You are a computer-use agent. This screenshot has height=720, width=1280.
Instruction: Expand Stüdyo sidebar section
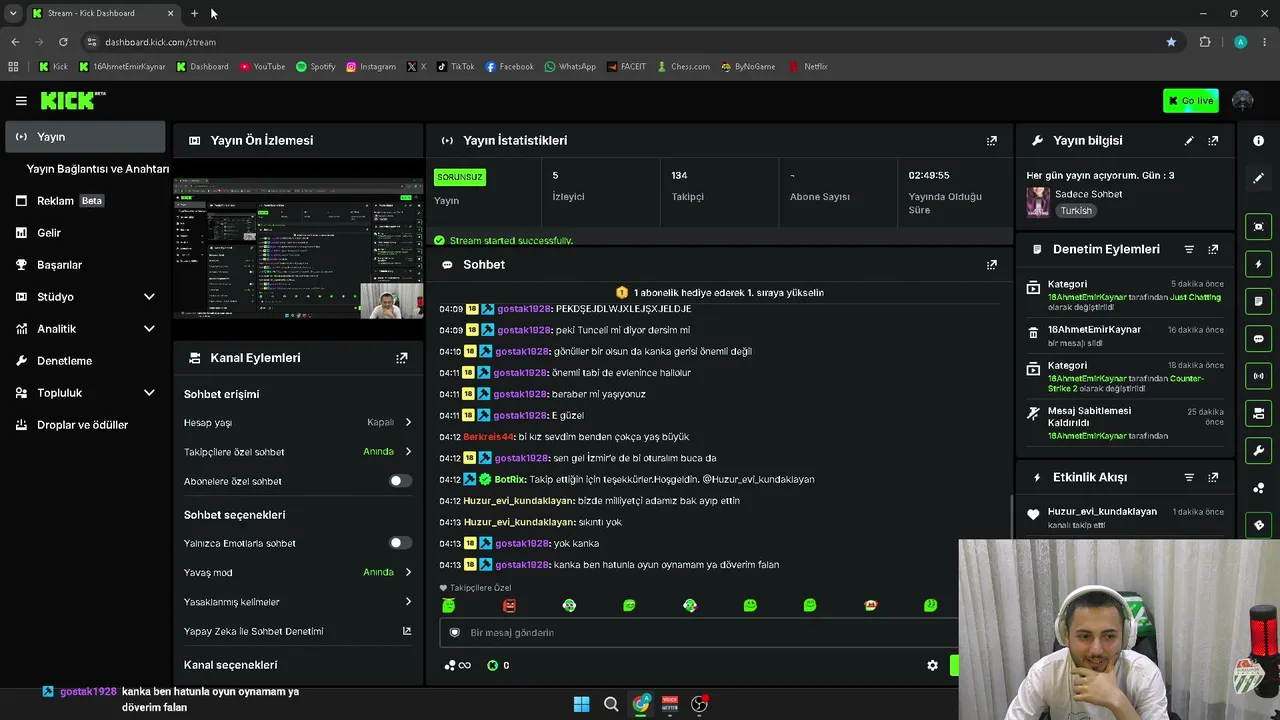coord(149,297)
